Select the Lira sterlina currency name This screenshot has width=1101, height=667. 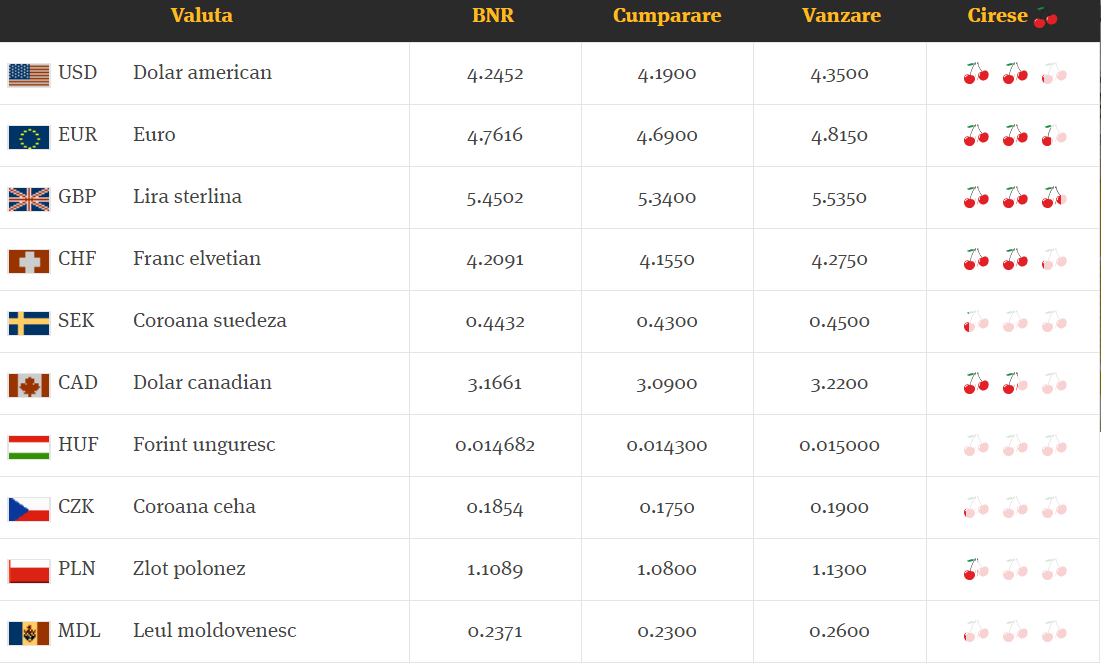187,197
